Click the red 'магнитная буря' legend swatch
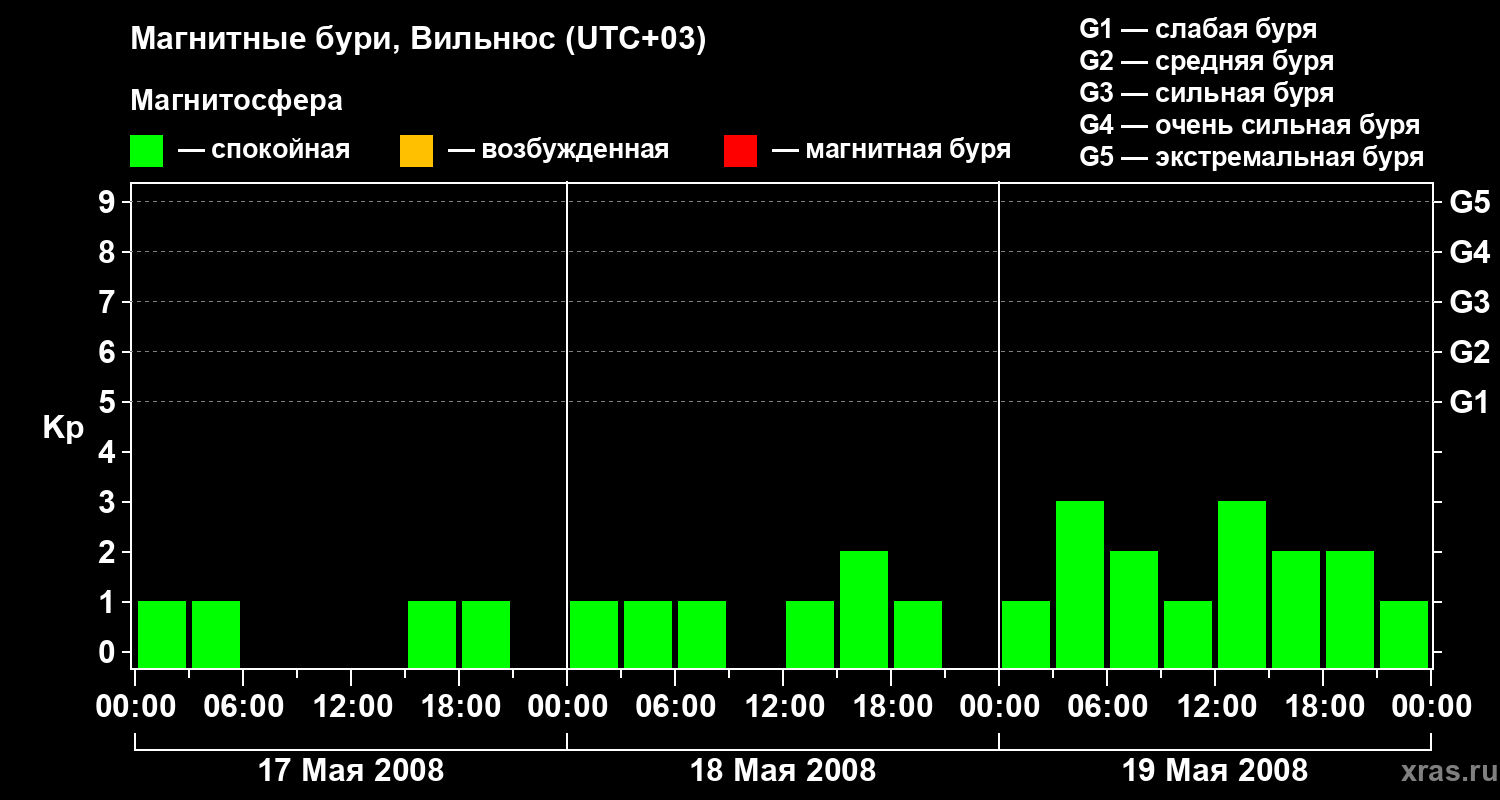1500x800 pixels. (740, 151)
